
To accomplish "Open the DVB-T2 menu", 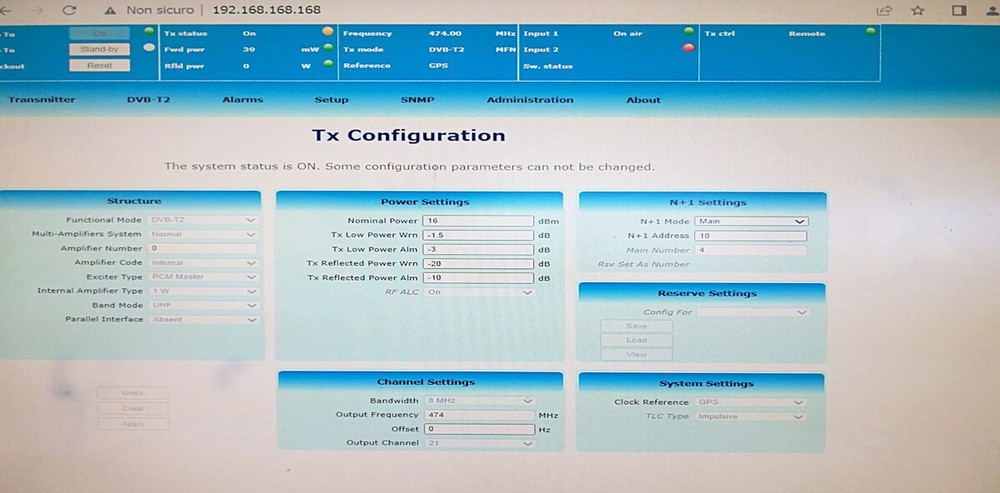I will tap(147, 100).
